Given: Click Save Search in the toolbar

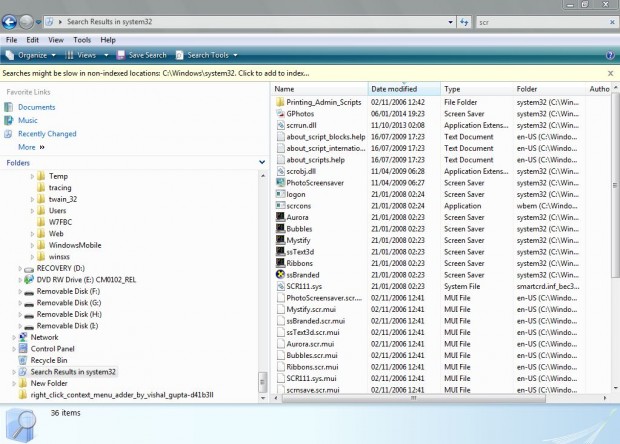Looking at the screenshot, I should pyautogui.click(x=142, y=55).
